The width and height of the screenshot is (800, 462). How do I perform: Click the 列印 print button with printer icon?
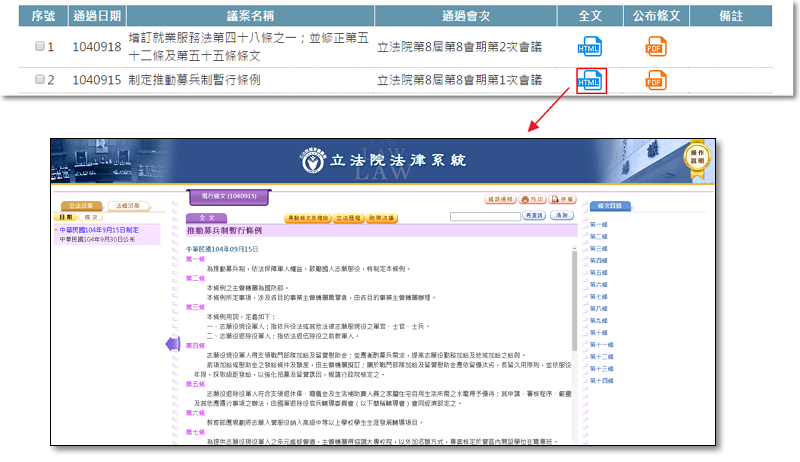(x=533, y=200)
